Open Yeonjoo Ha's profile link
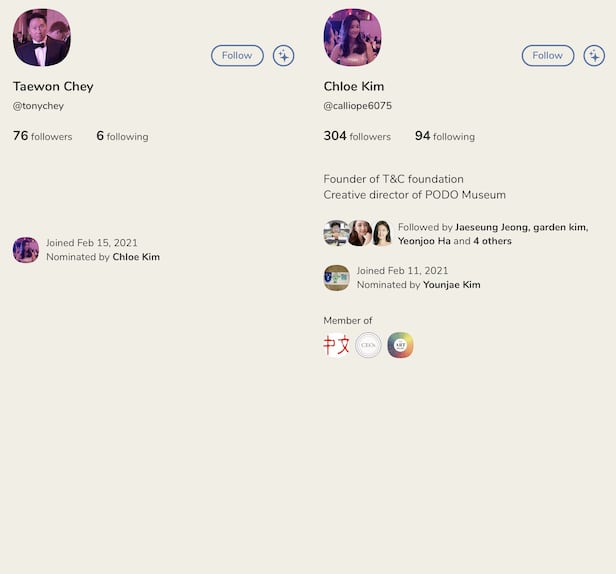 [424, 241]
